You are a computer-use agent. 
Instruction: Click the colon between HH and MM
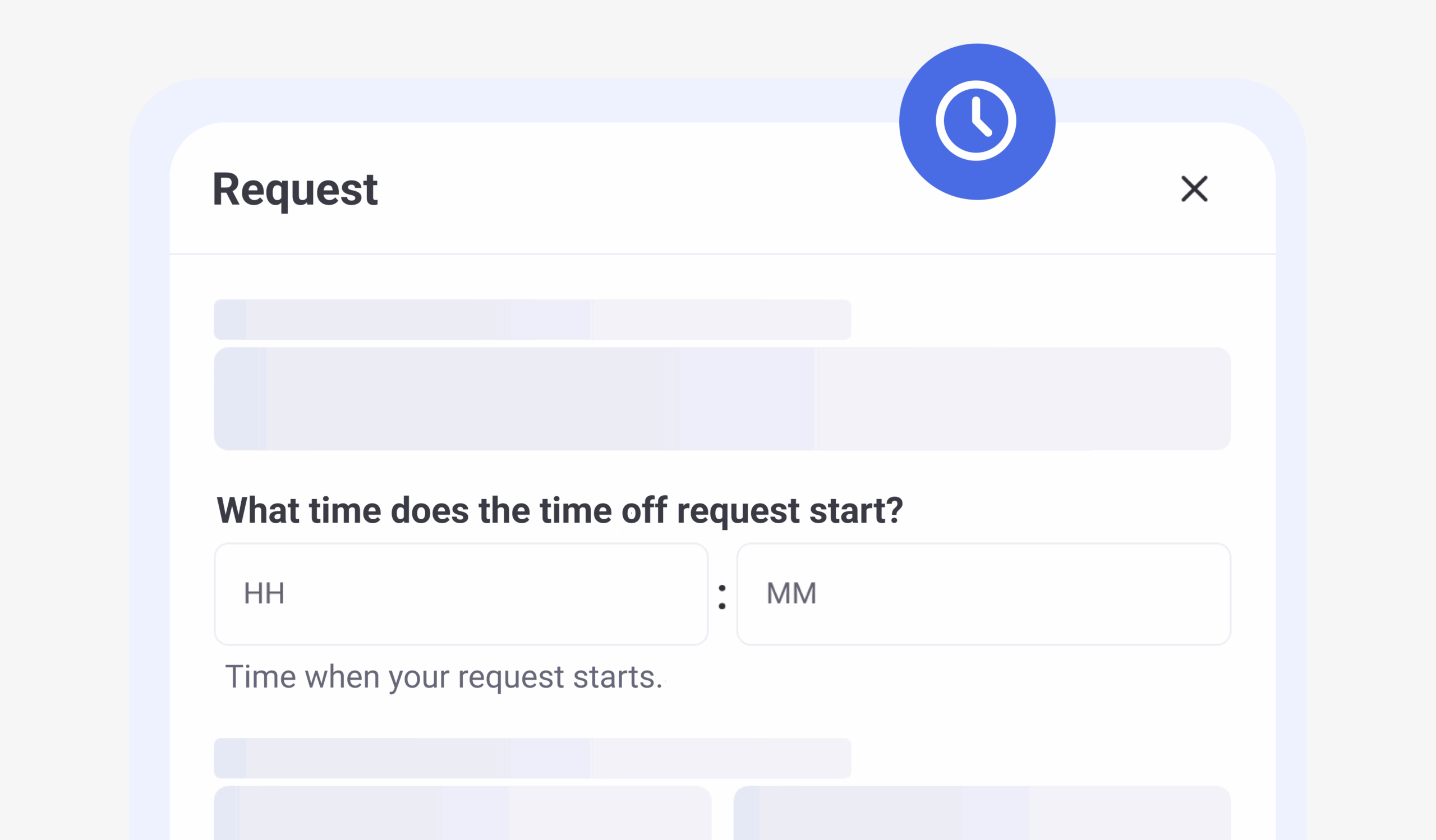(x=722, y=596)
